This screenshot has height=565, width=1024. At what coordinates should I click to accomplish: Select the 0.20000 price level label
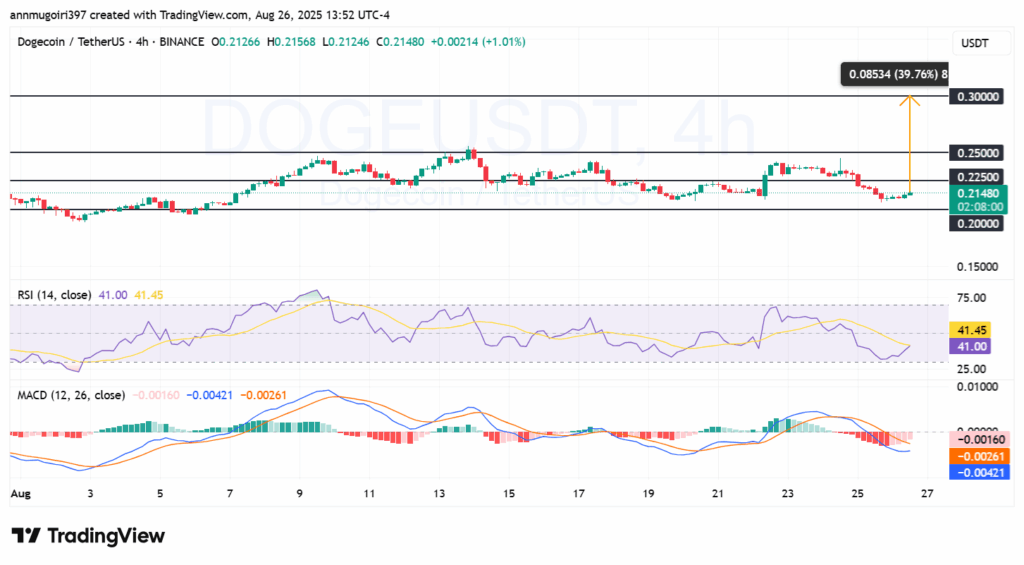pos(978,224)
